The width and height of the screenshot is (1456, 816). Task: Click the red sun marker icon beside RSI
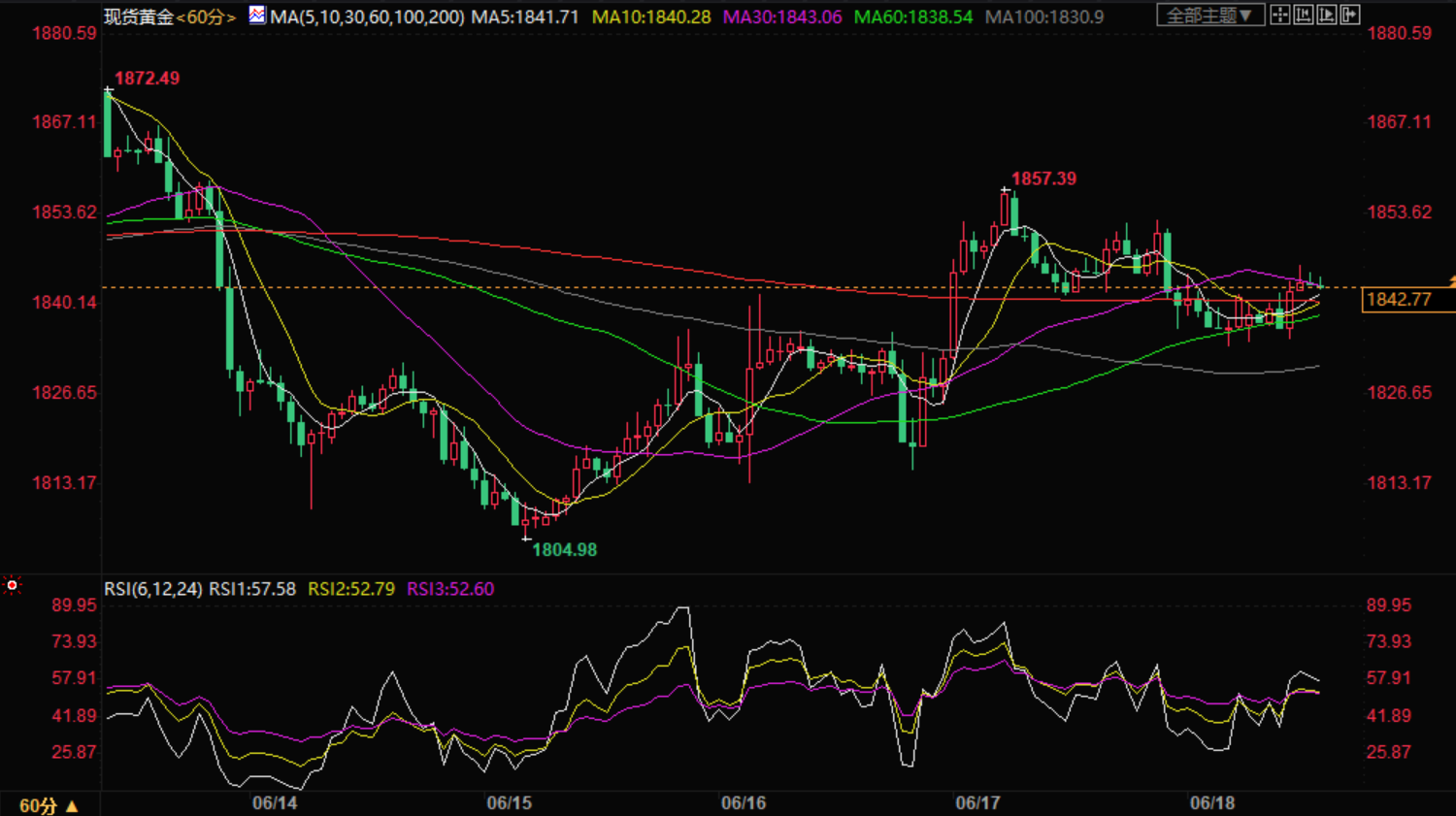[12, 585]
